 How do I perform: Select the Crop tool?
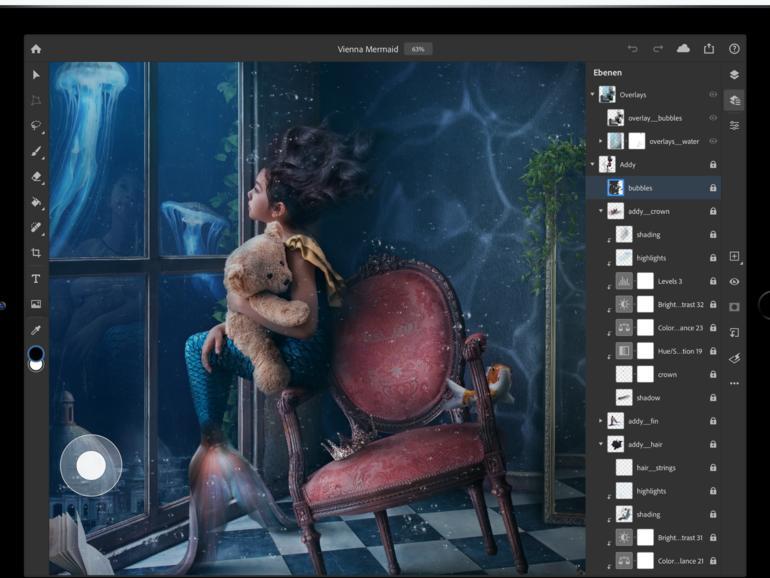[36, 253]
